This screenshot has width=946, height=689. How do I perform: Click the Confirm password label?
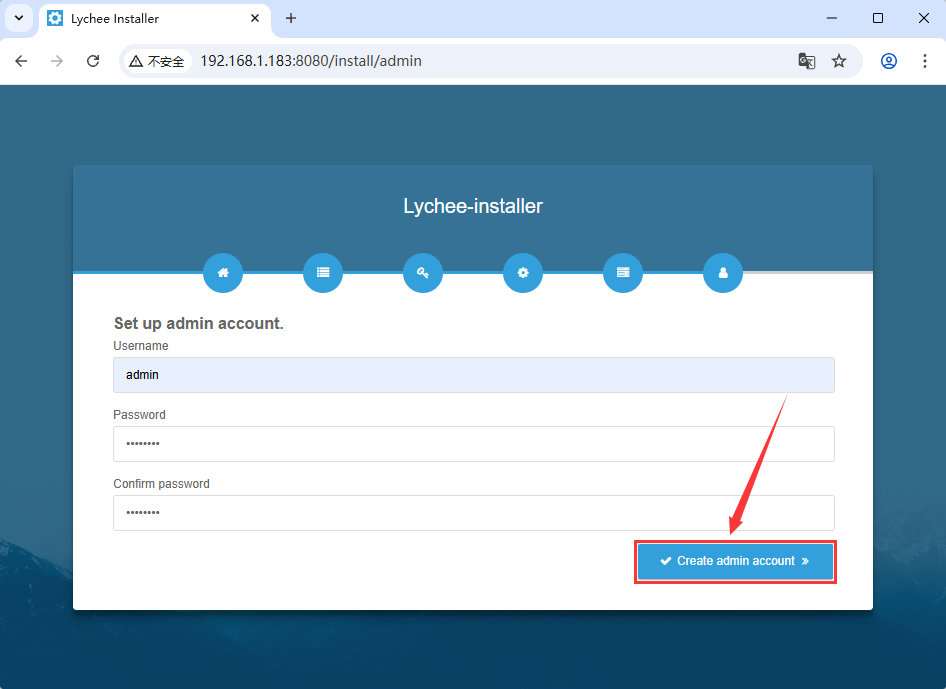tap(161, 484)
